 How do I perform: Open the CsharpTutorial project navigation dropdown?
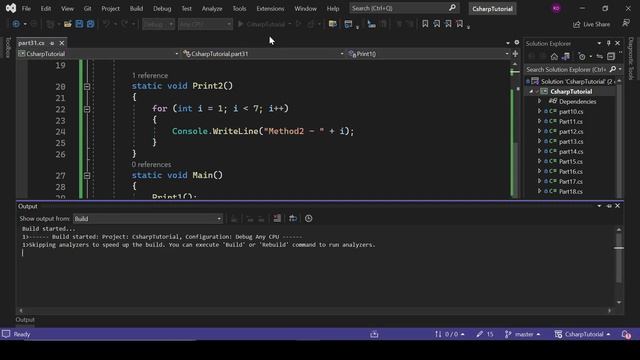tap(98, 53)
